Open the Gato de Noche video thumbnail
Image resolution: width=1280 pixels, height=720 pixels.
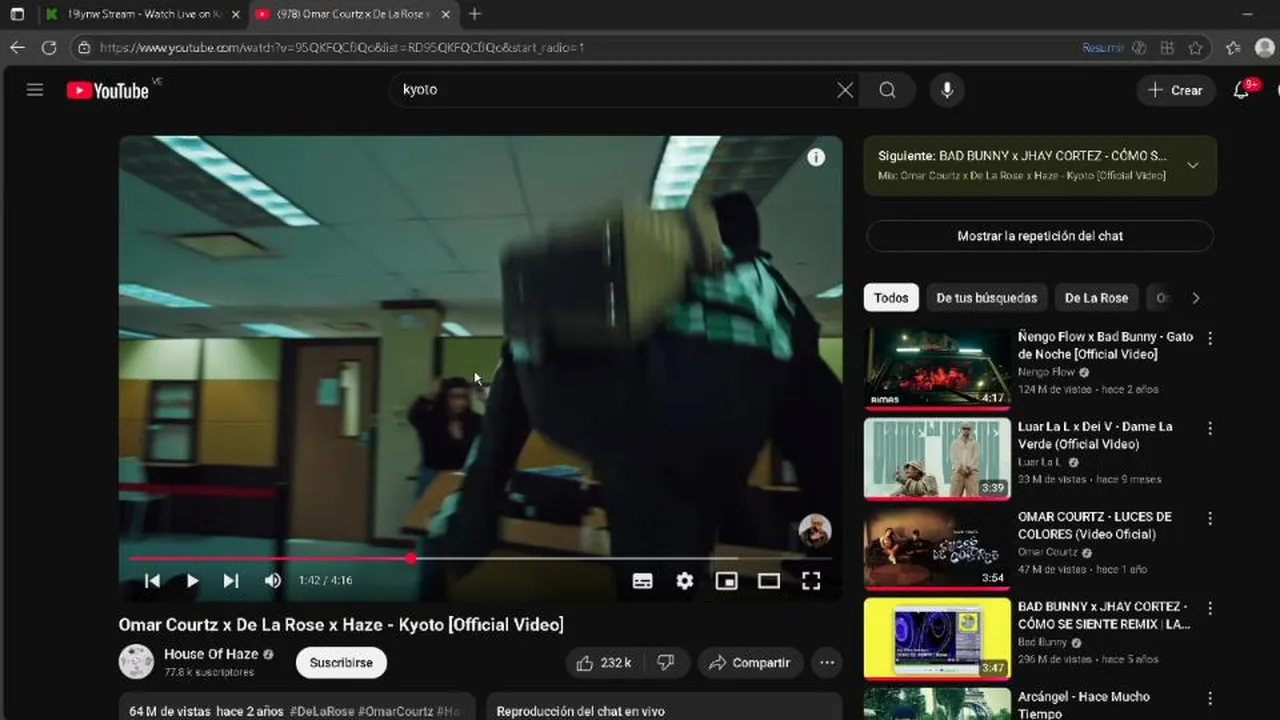937,368
